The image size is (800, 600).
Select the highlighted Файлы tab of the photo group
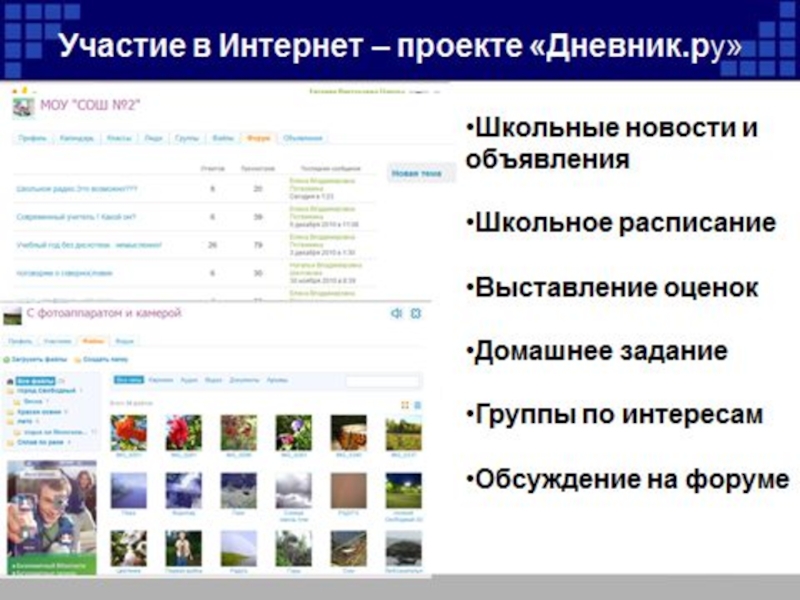pyautogui.click(x=93, y=341)
